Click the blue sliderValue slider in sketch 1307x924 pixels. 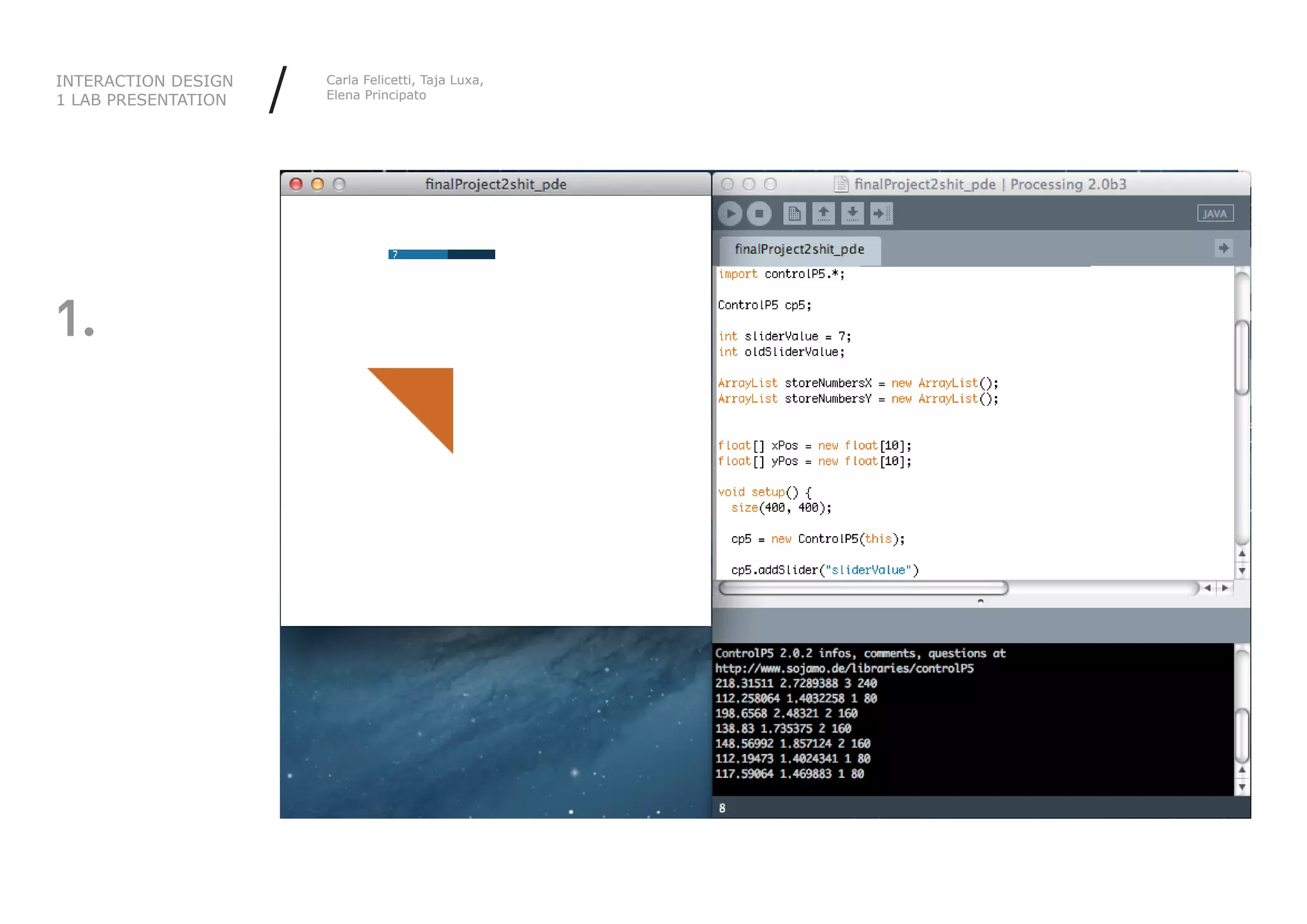click(x=442, y=255)
